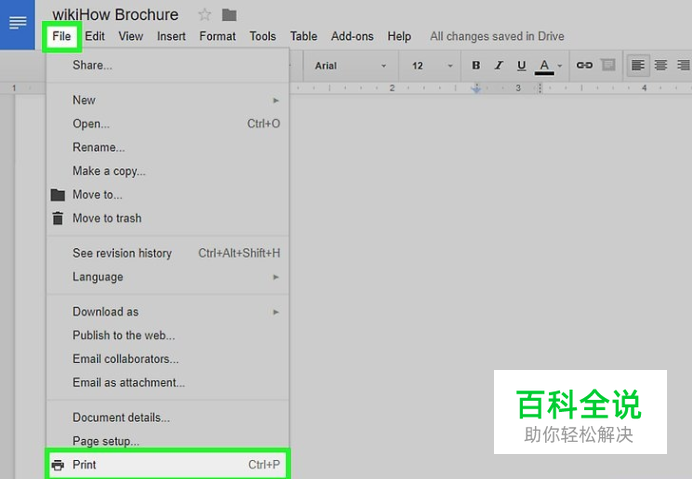Open the Tools menu

(263, 36)
